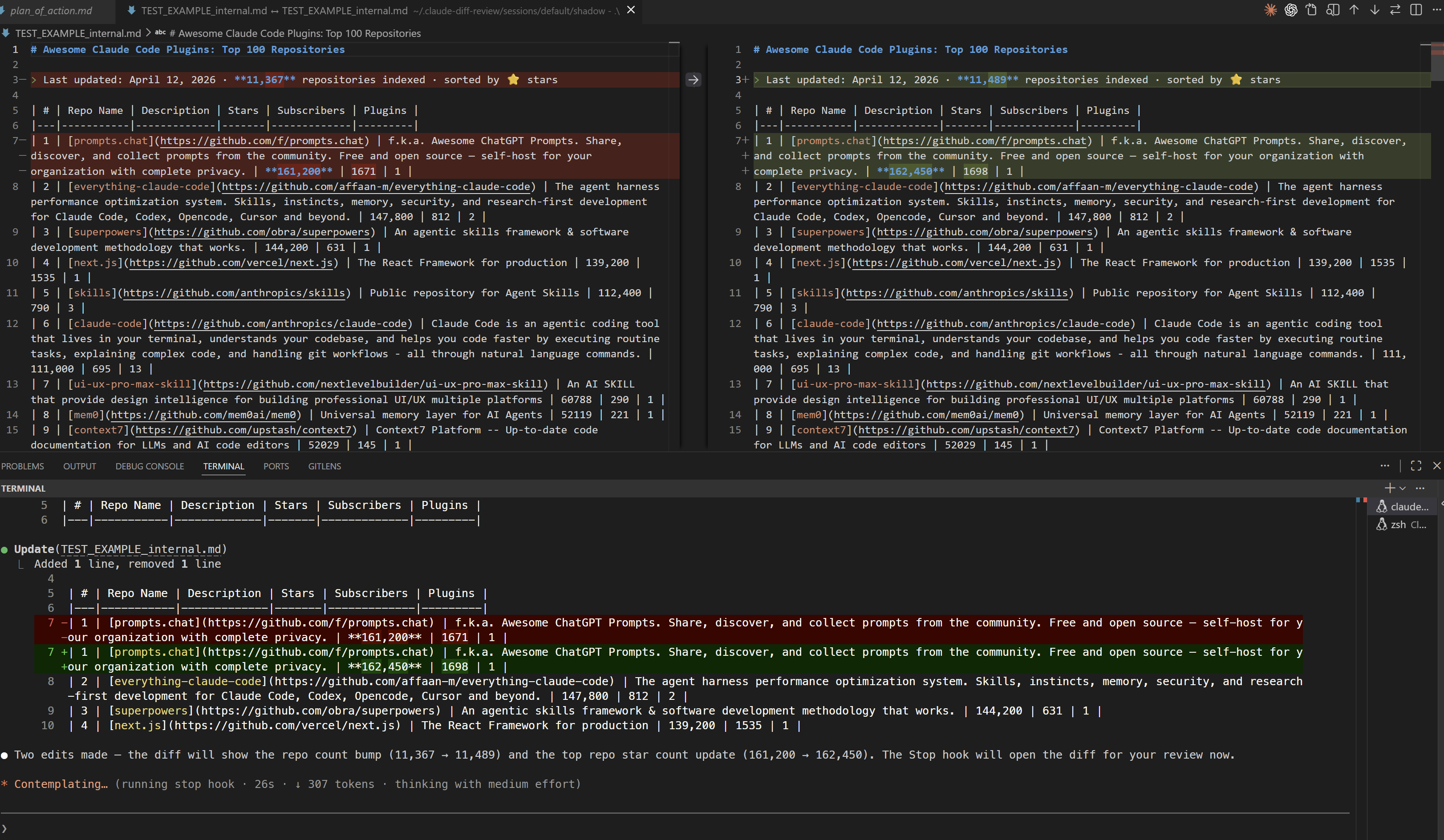
Task: Open the GITLENS panel tab
Action: click(x=324, y=466)
